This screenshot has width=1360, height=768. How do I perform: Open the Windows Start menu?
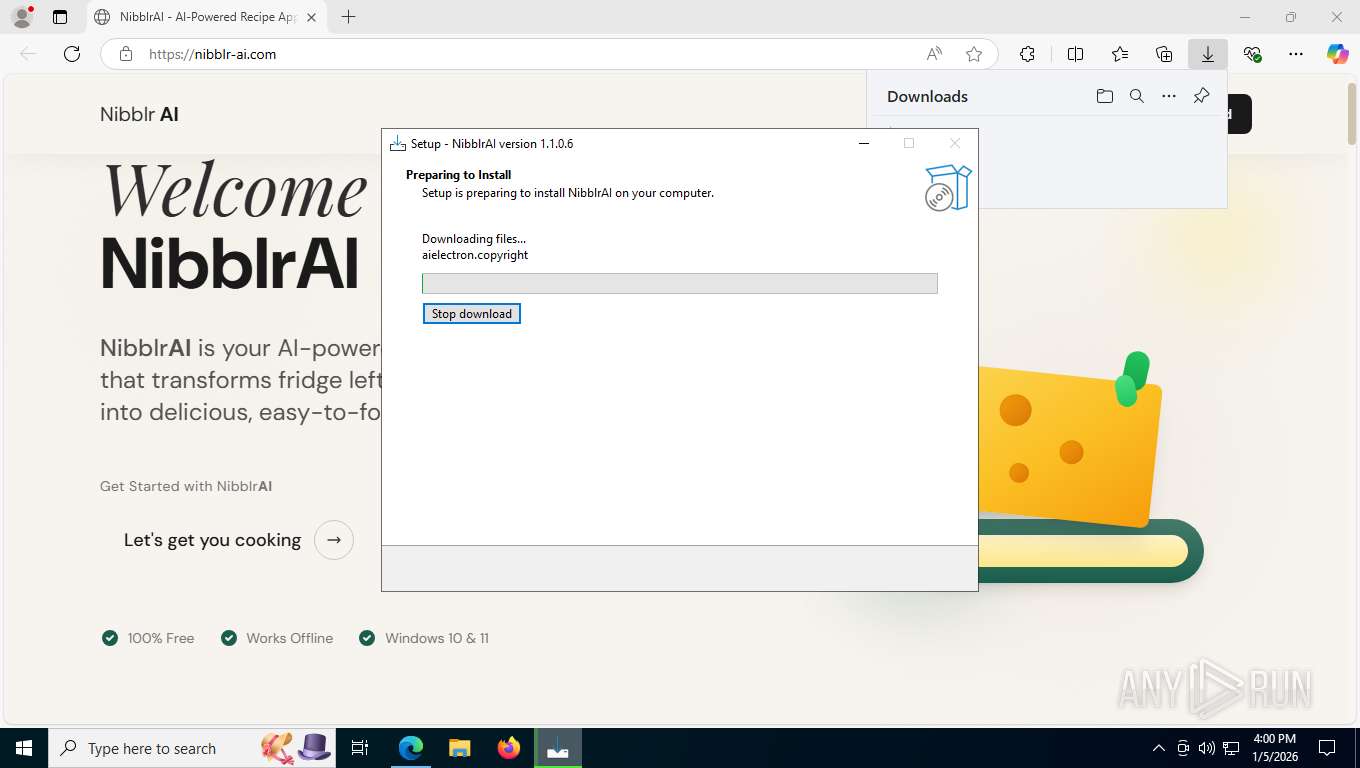click(x=23, y=748)
